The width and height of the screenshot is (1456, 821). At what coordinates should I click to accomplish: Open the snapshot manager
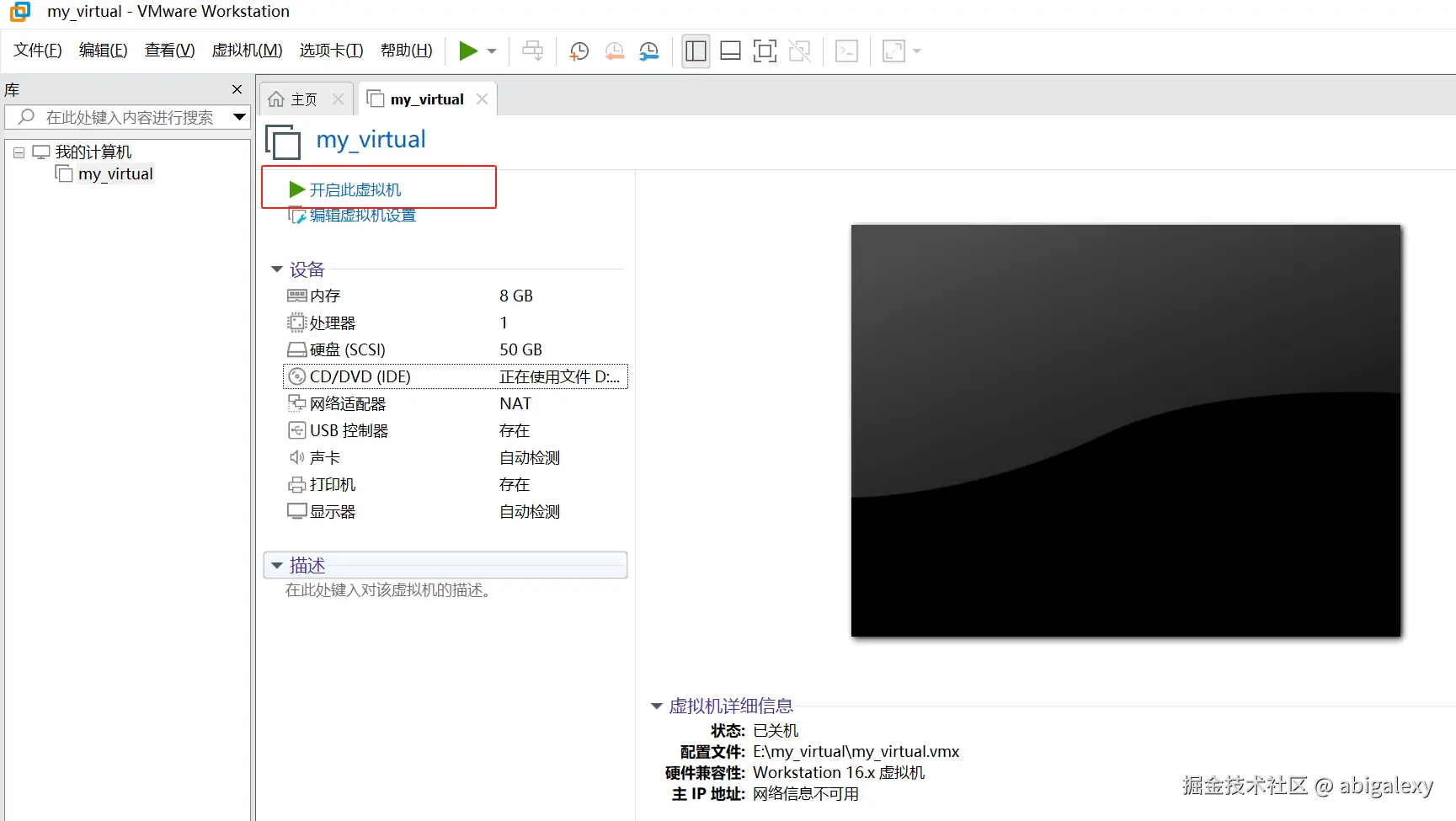coord(648,51)
